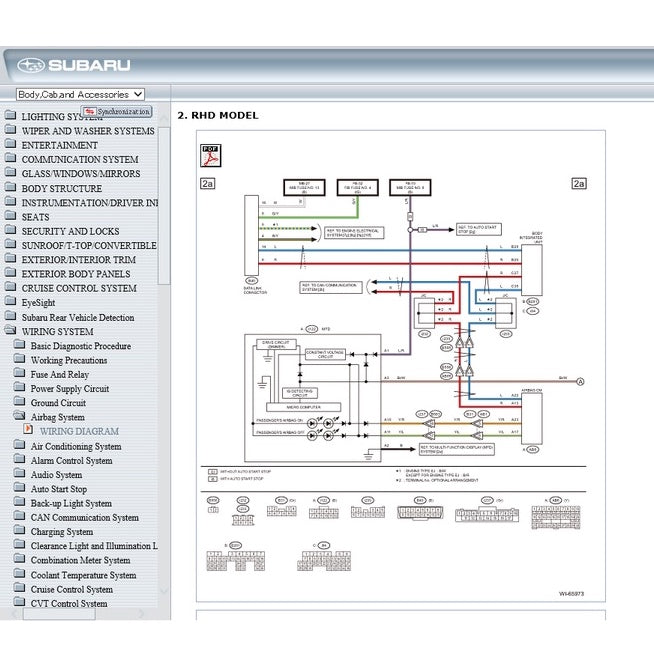
Task: Click the EyeSight folder icon
Action: point(10,302)
